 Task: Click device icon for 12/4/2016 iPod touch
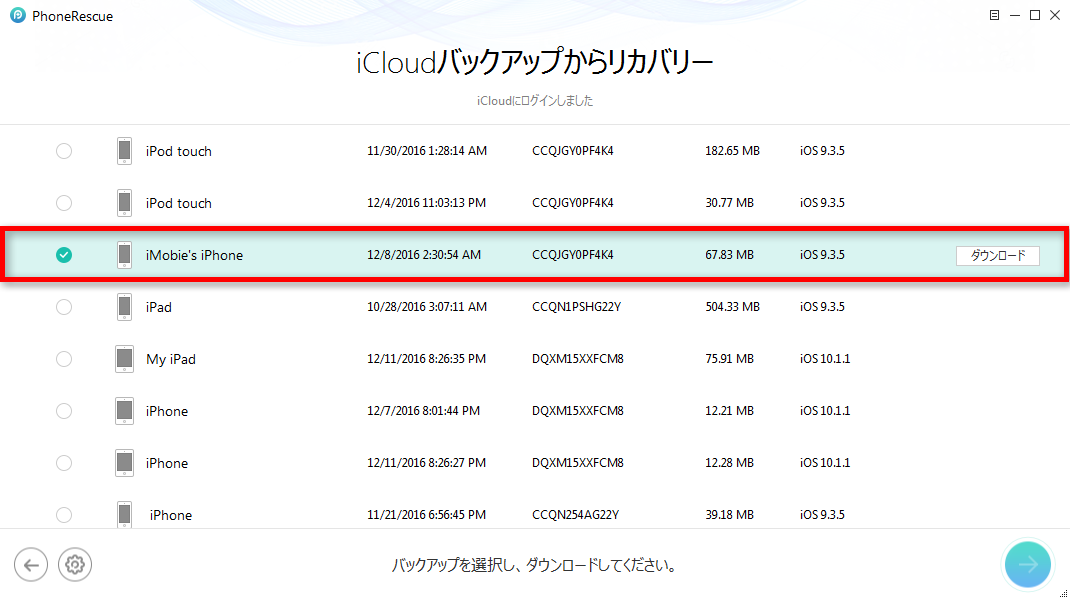pos(124,203)
